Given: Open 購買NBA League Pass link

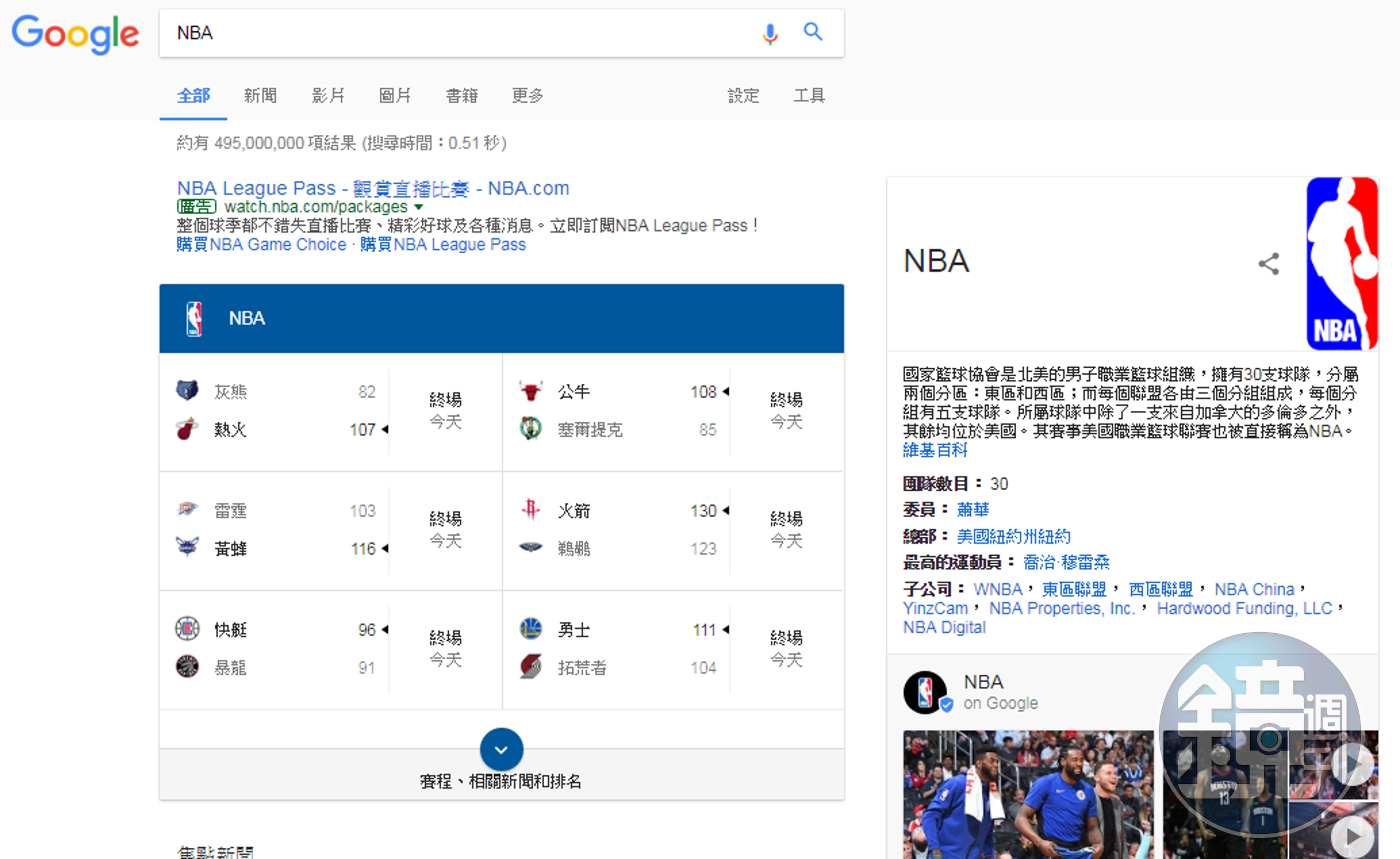Looking at the screenshot, I should click(443, 245).
